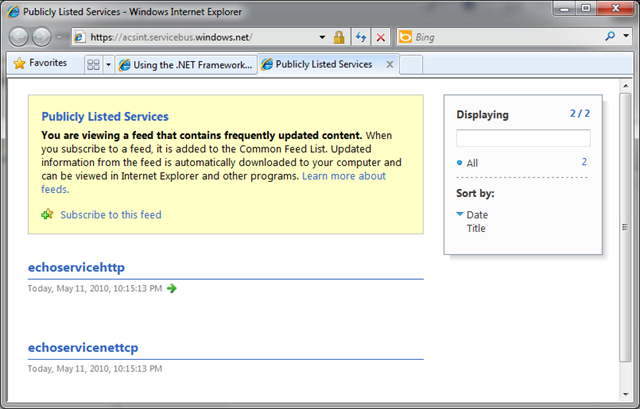Click the Refresh page icon
The width and height of the screenshot is (640, 409).
pyautogui.click(x=361, y=37)
